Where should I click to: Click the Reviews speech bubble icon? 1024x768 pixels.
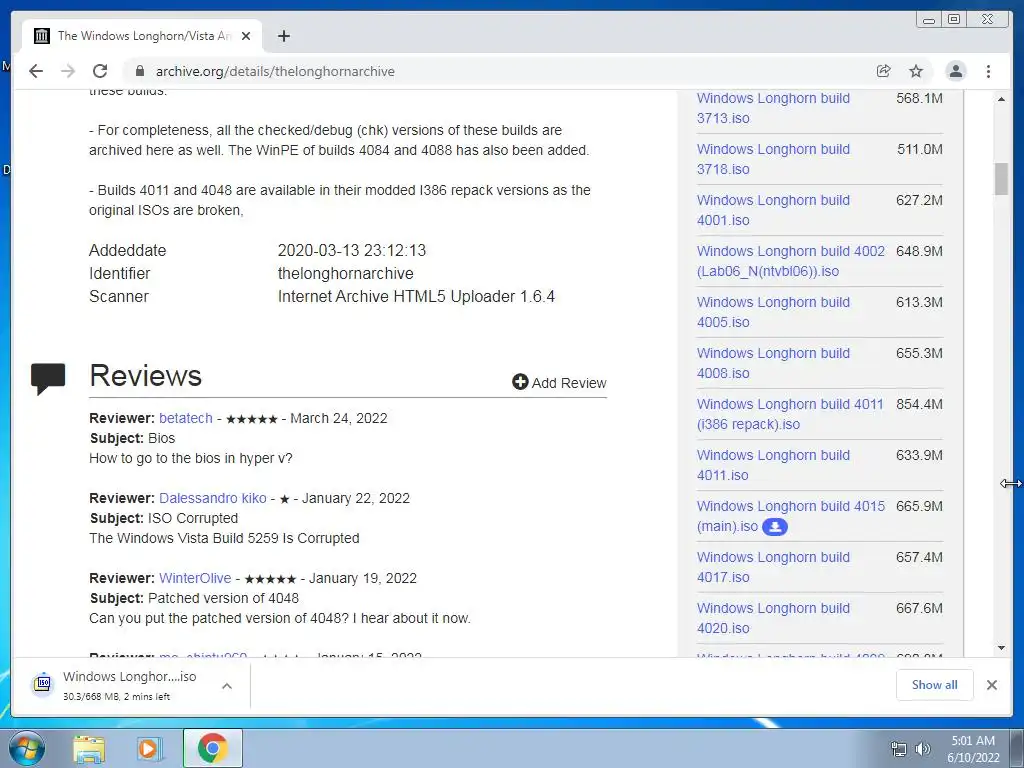click(x=48, y=379)
